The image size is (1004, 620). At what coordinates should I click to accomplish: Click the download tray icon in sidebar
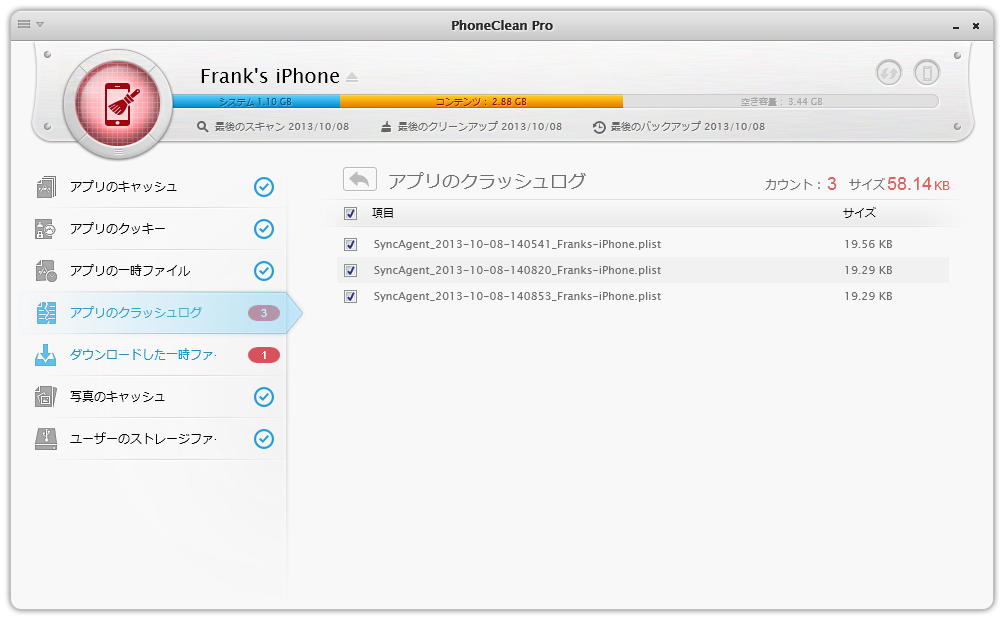(45, 355)
